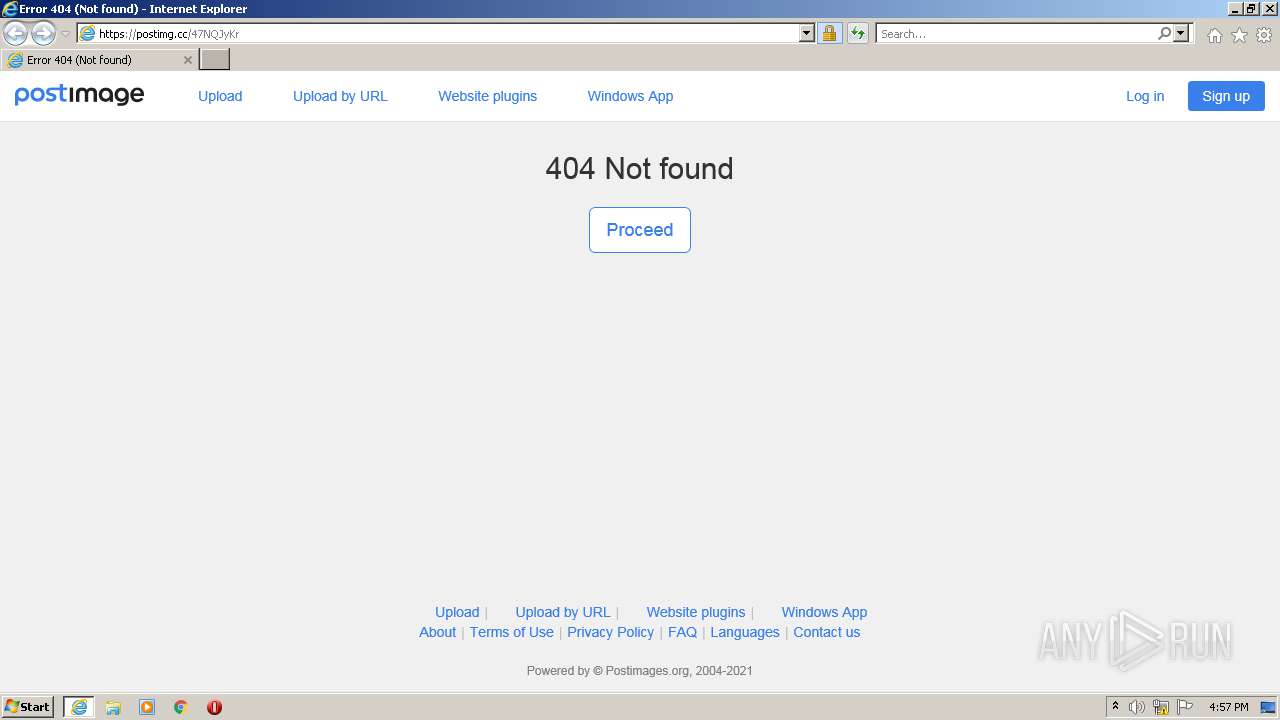Click the browser Forward arrow button
The height and width of the screenshot is (720, 1280).
click(43, 34)
